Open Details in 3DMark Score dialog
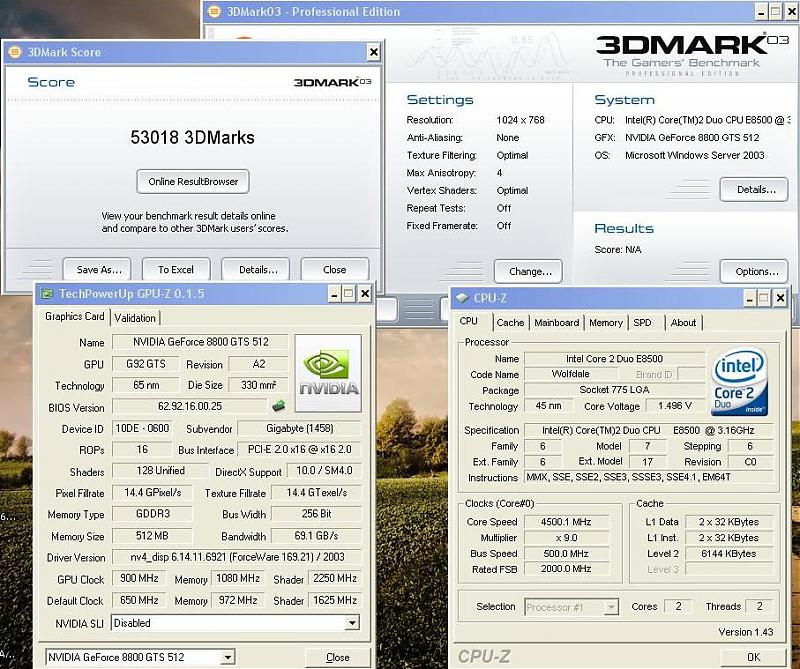This screenshot has height=669, width=800. tap(256, 269)
